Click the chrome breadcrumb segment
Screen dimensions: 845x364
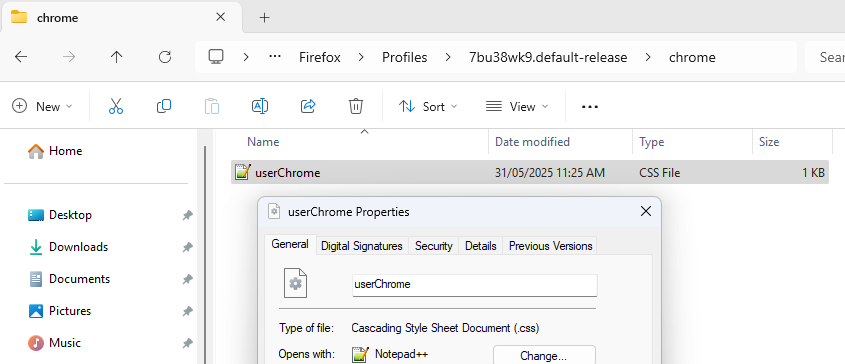692,57
